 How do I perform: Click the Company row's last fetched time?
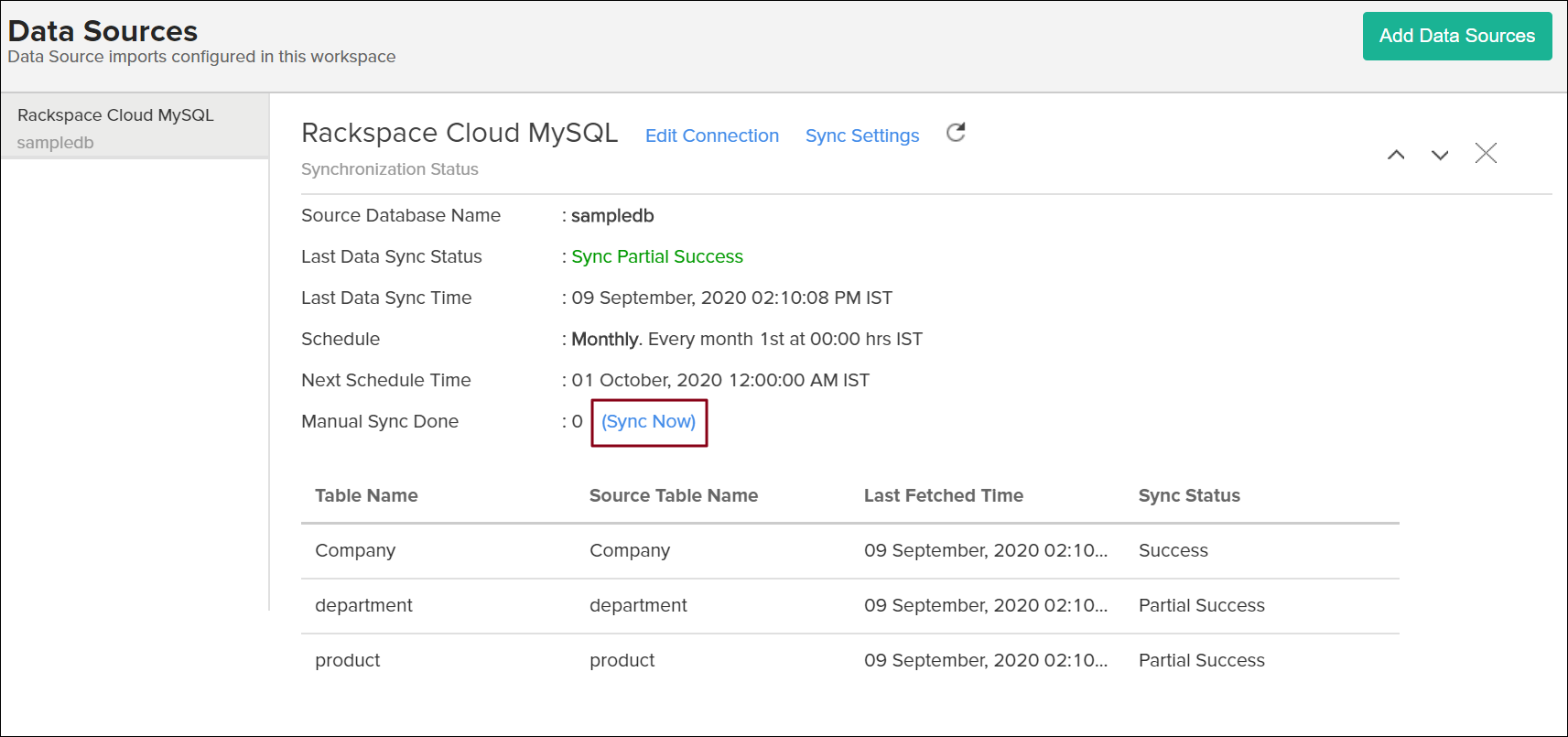[x=985, y=550]
